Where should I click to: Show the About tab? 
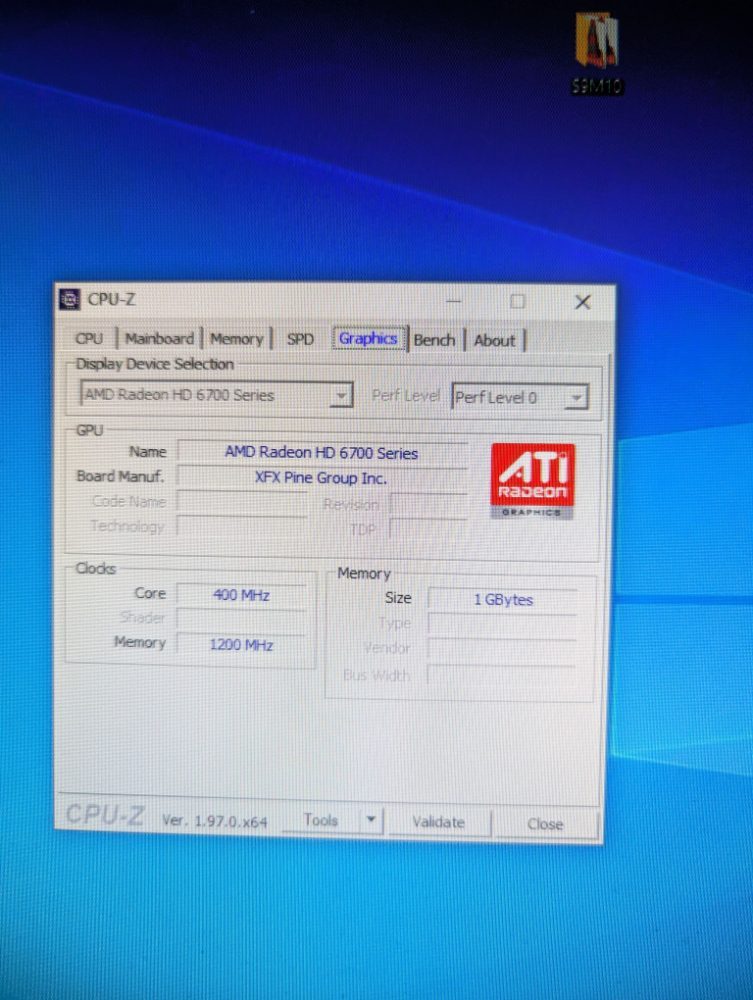point(495,340)
